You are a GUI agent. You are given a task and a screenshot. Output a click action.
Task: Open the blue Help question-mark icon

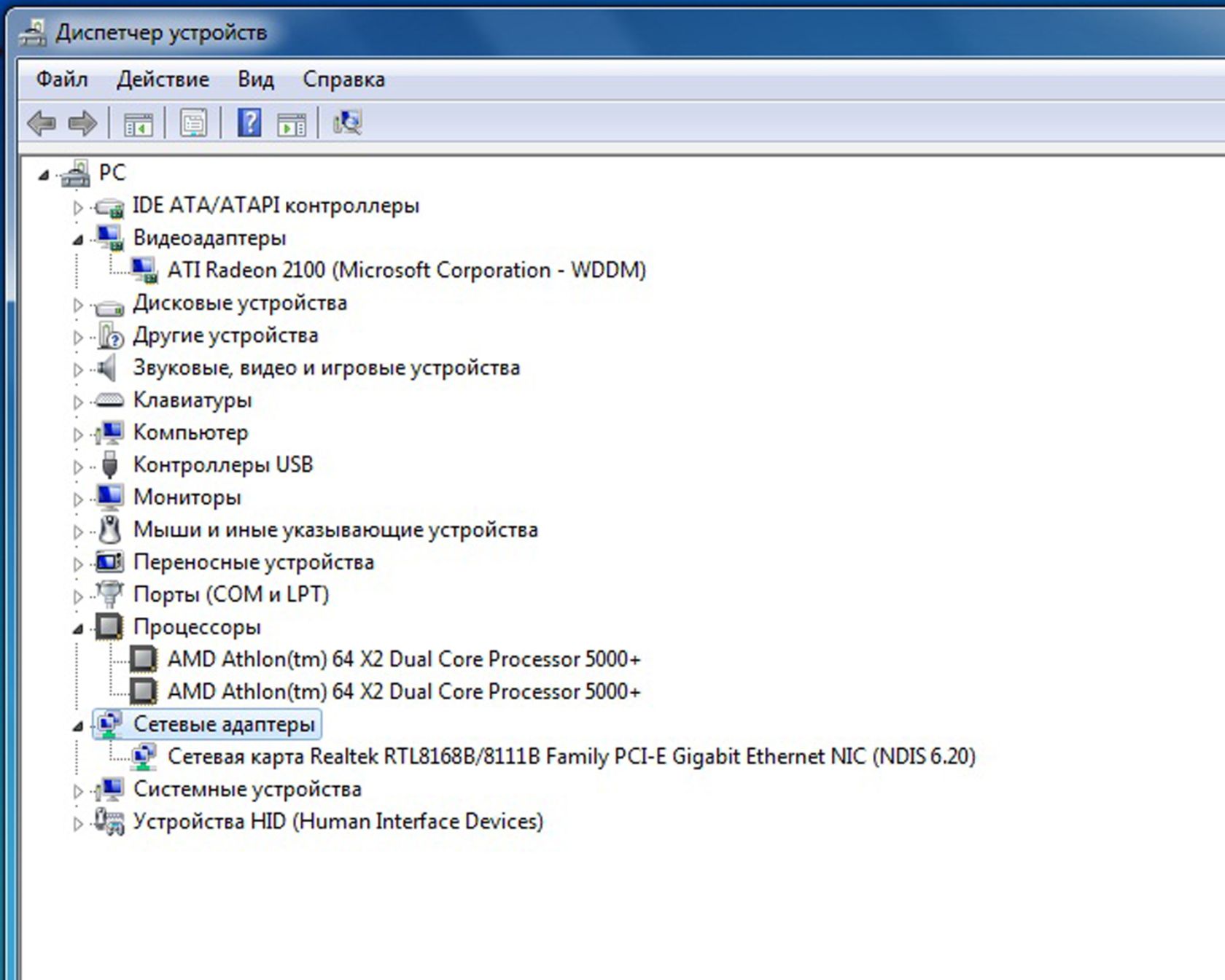249,122
